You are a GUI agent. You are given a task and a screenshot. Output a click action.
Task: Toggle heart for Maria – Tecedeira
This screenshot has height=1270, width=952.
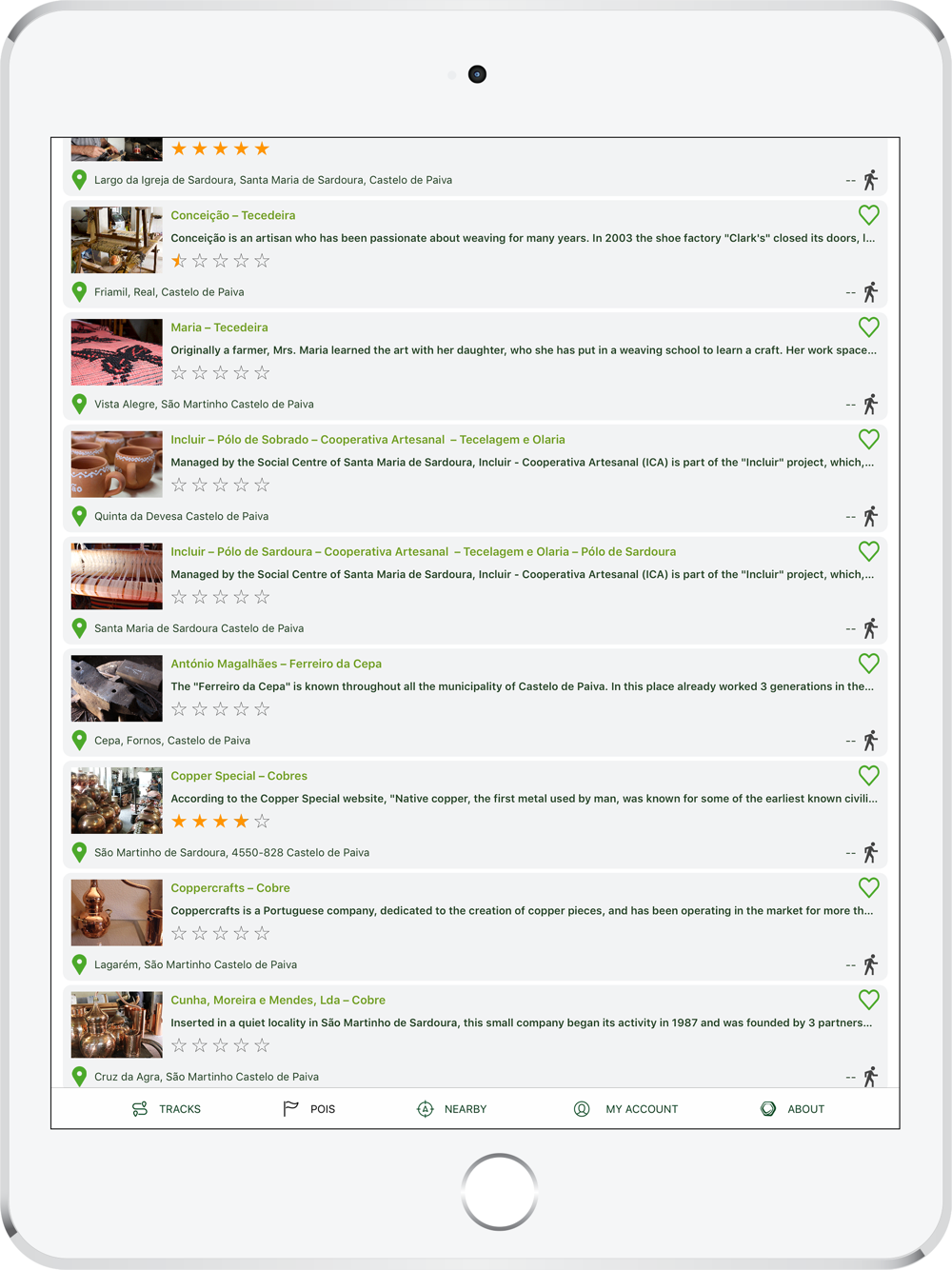pos(868,327)
